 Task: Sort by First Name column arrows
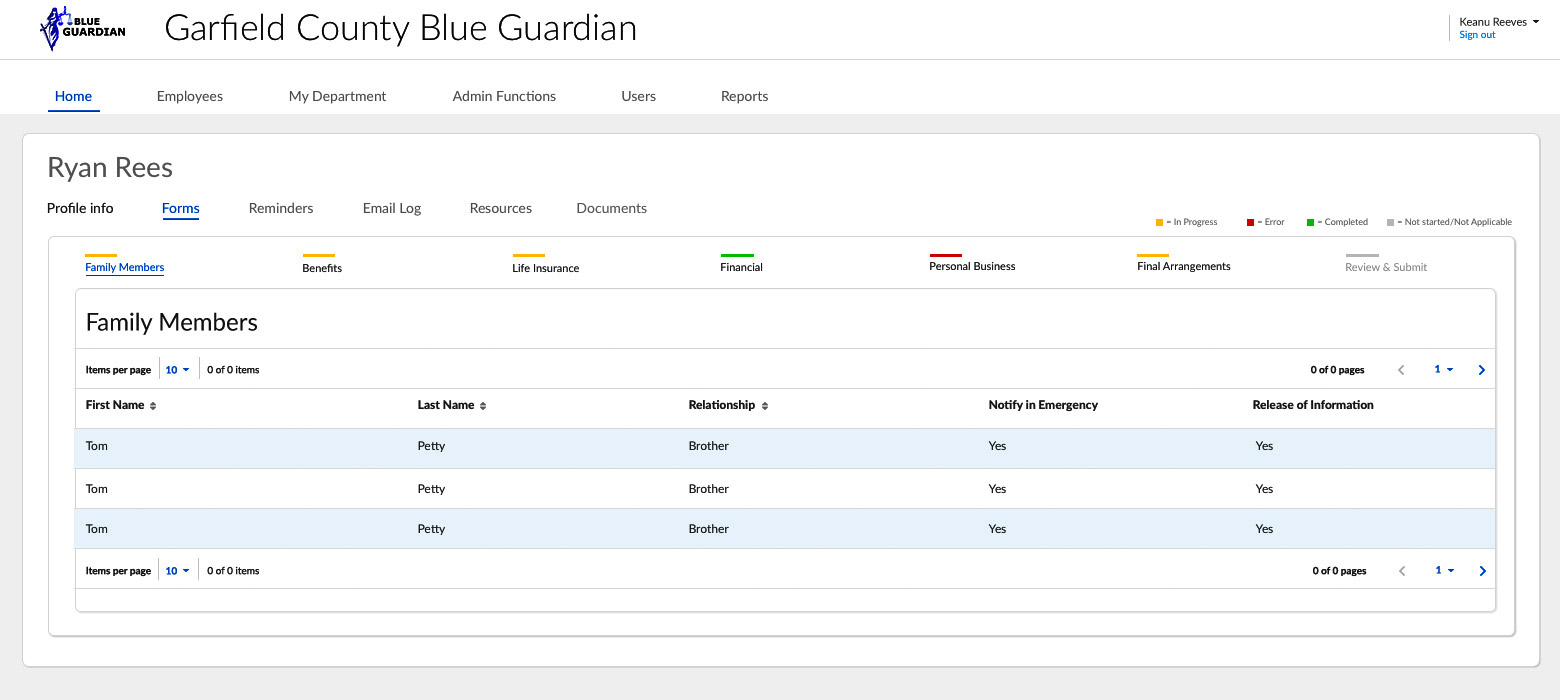click(x=153, y=406)
